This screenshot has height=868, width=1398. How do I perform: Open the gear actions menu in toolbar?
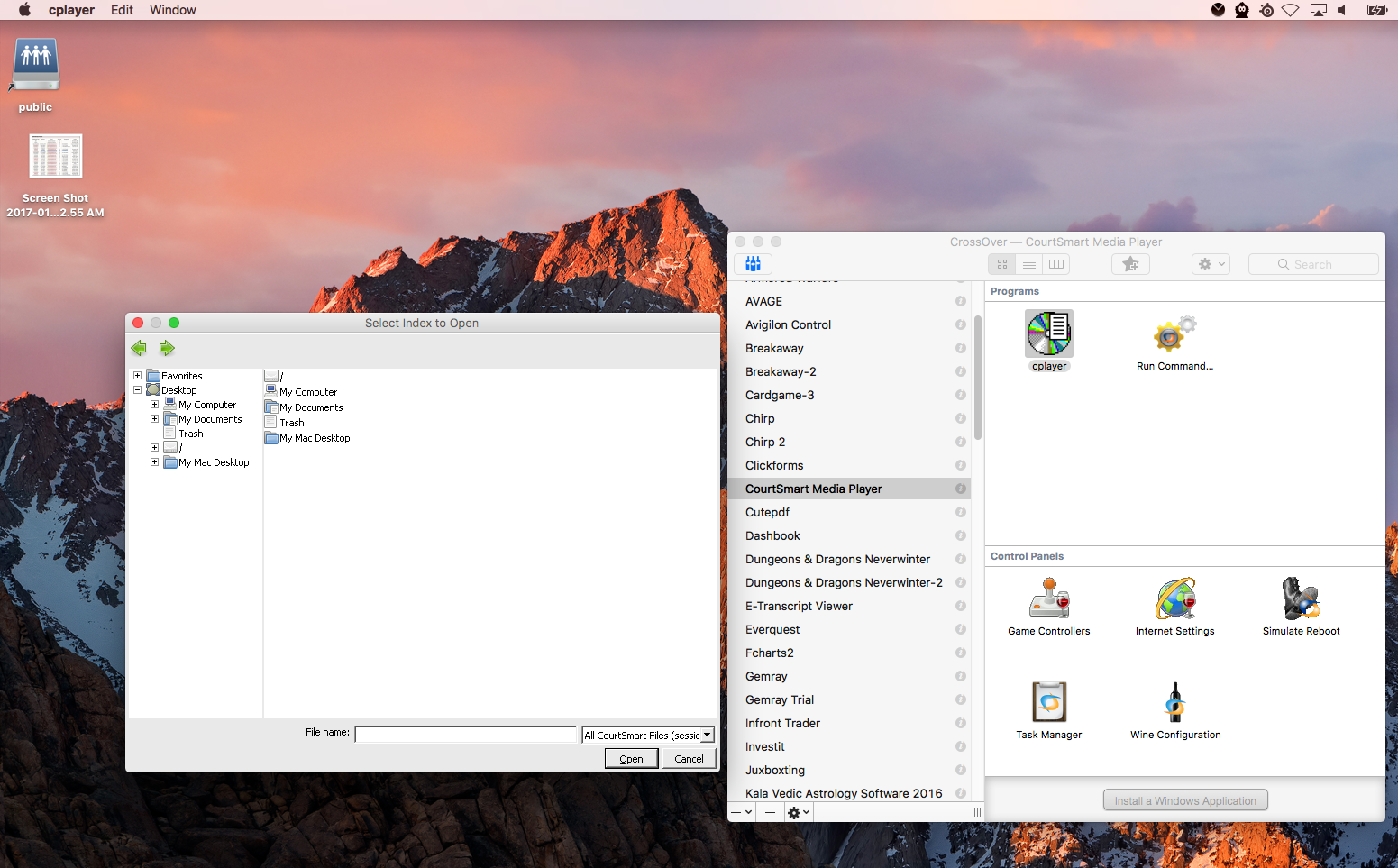pos(1211,264)
